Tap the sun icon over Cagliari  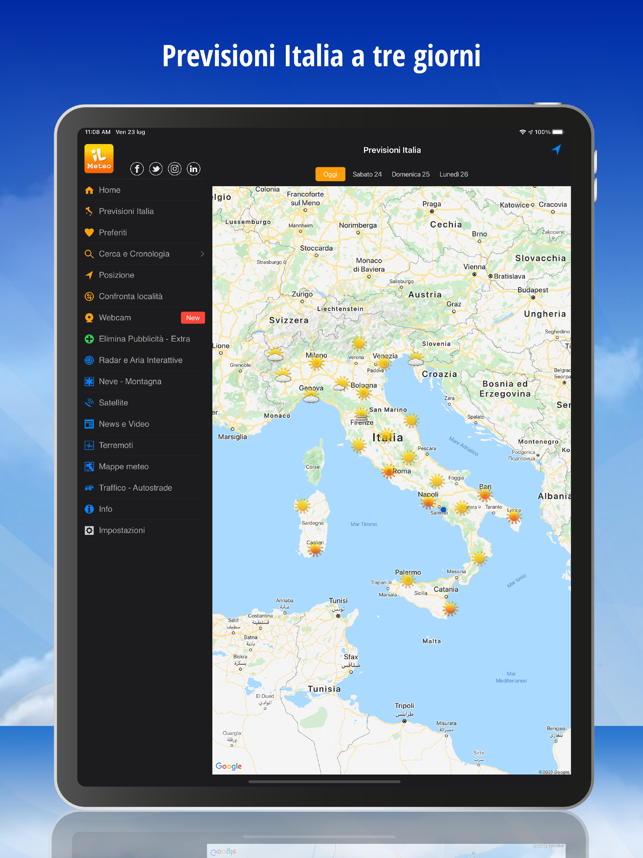click(x=315, y=549)
